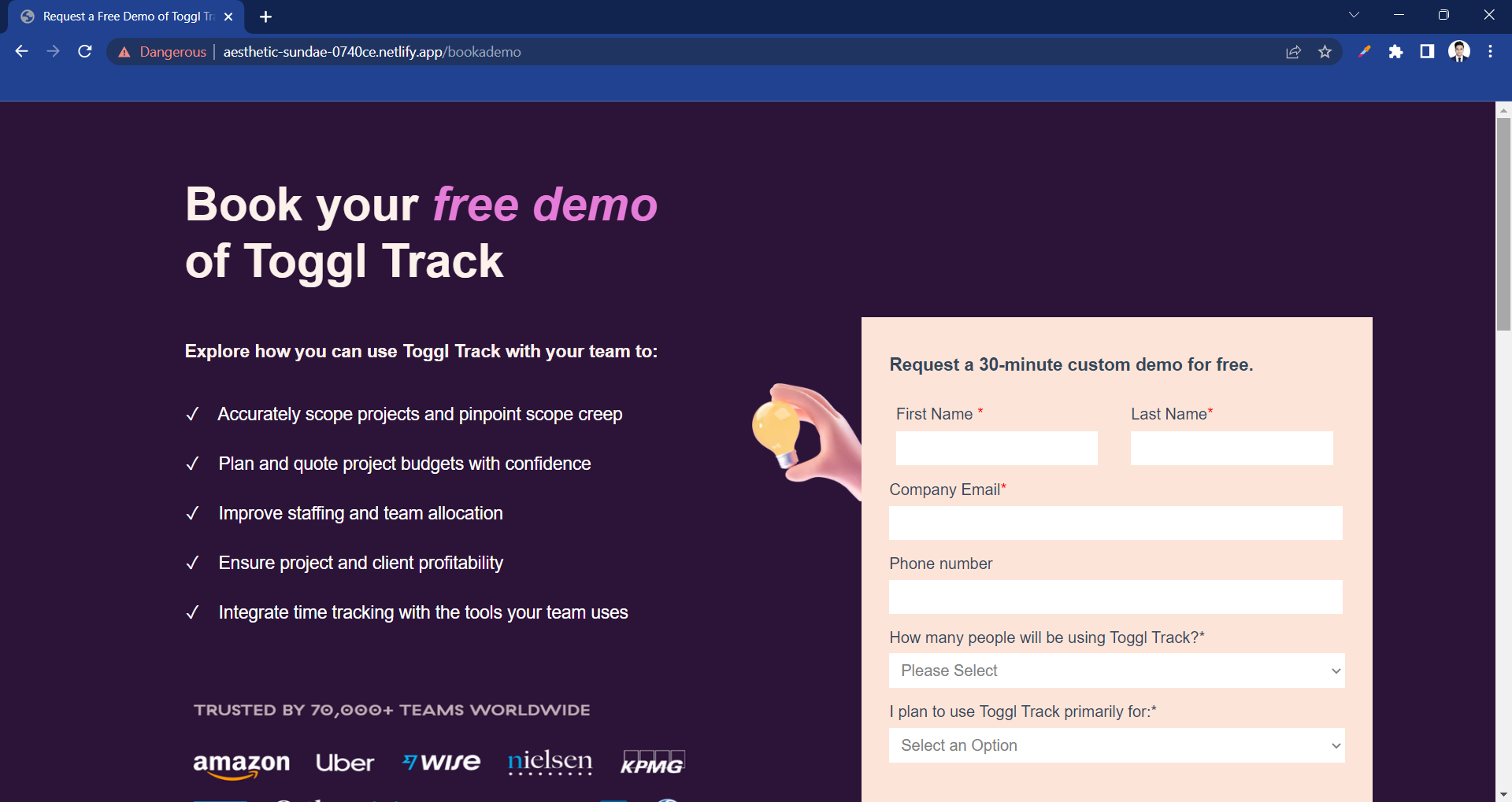Share this page via the share icon
The width and height of the screenshot is (1512, 802).
pos(1293,52)
